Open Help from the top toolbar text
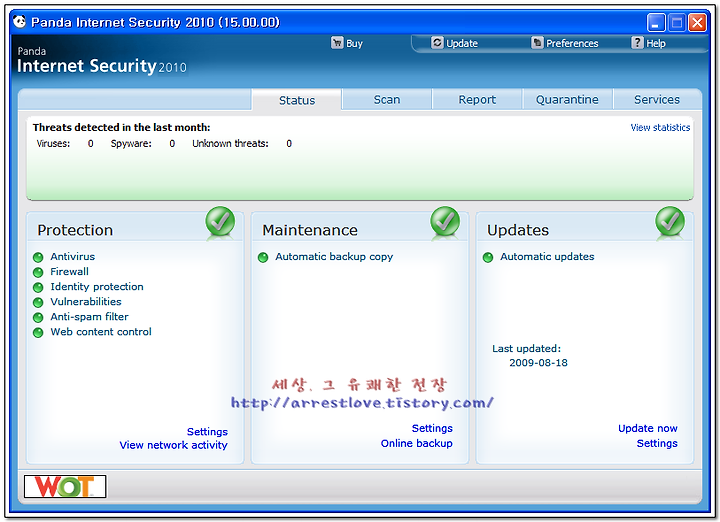Screen dimensions: 720x522 (x=656, y=44)
